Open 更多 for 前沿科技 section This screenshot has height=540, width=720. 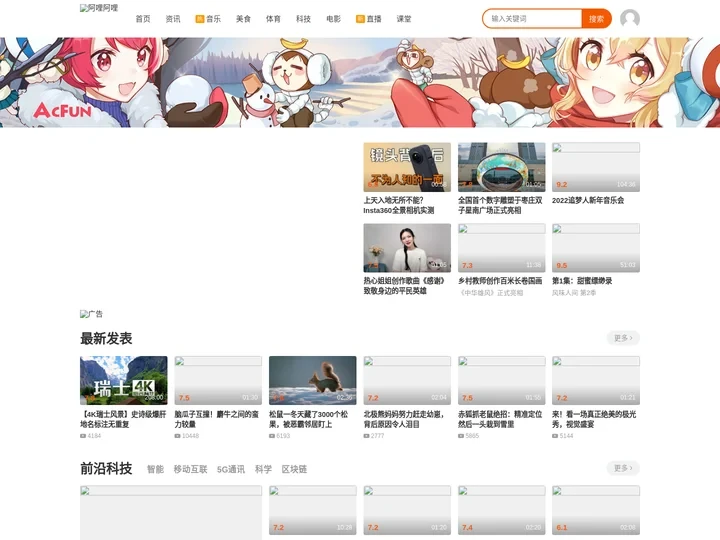623,468
